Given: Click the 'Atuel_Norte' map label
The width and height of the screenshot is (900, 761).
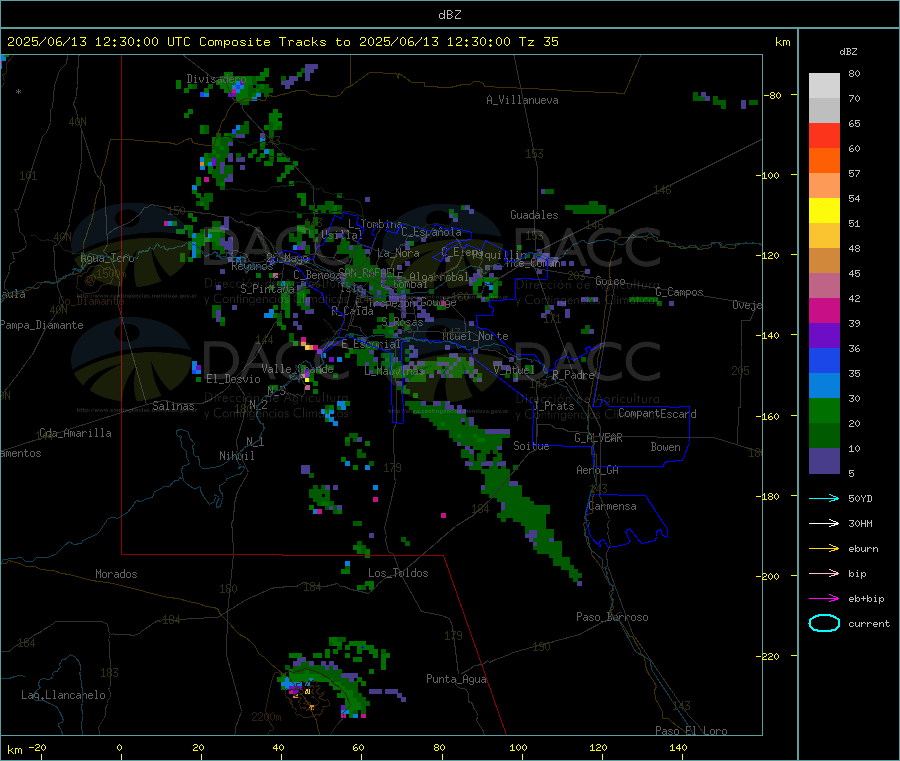Looking at the screenshot, I should (x=475, y=336).
